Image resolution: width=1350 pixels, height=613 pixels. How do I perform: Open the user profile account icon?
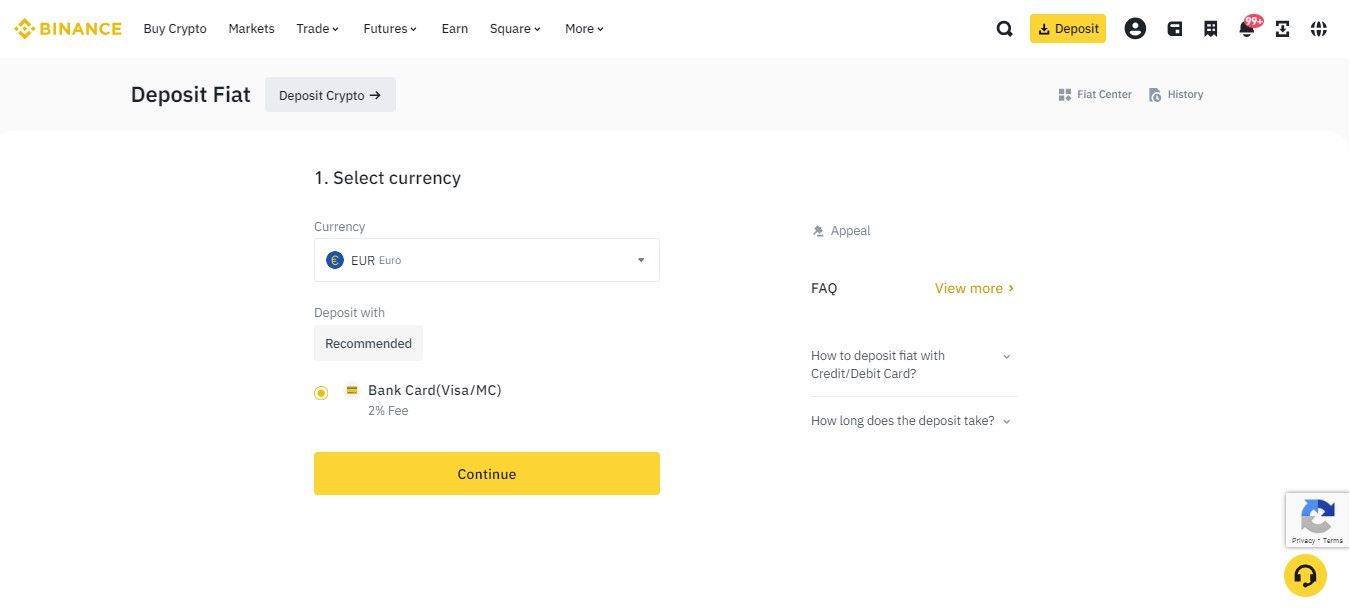(1135, 29)
